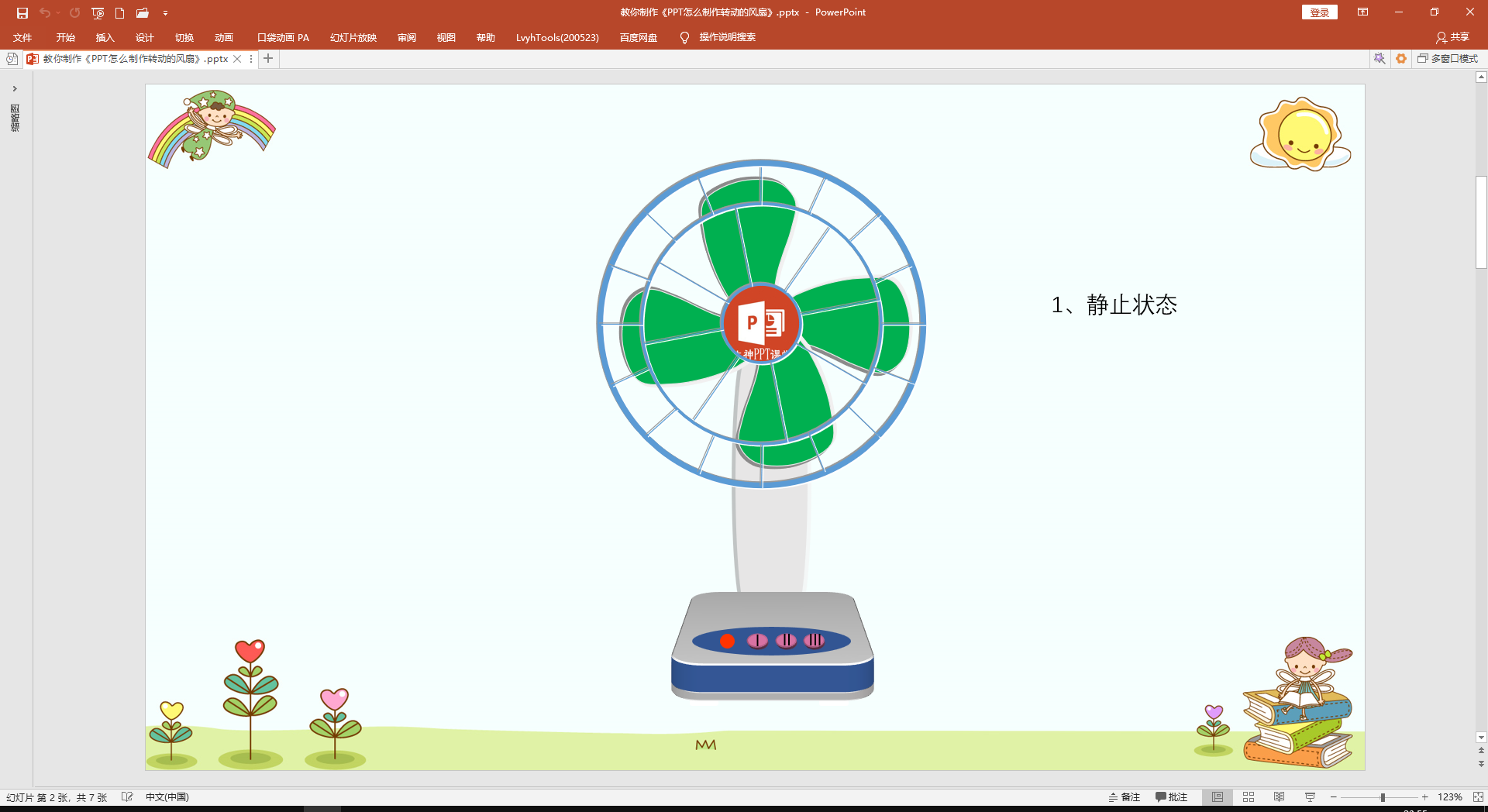Open the ribbon display options icon
The height and width of the screenshot is (812, 1488).
1362,12
